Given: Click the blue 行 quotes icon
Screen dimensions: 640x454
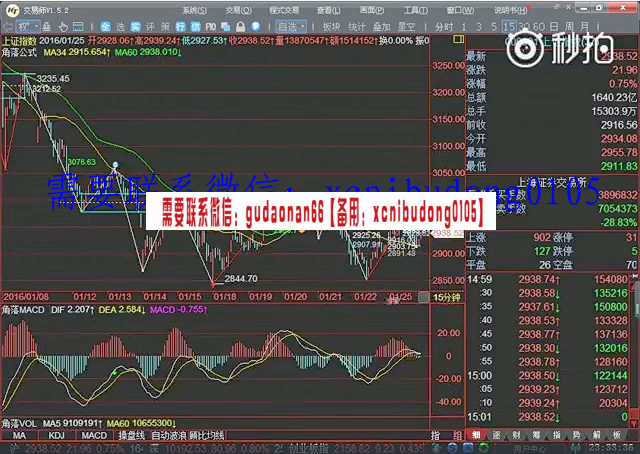Looking at the screenshot, I should tap(180, 27).
